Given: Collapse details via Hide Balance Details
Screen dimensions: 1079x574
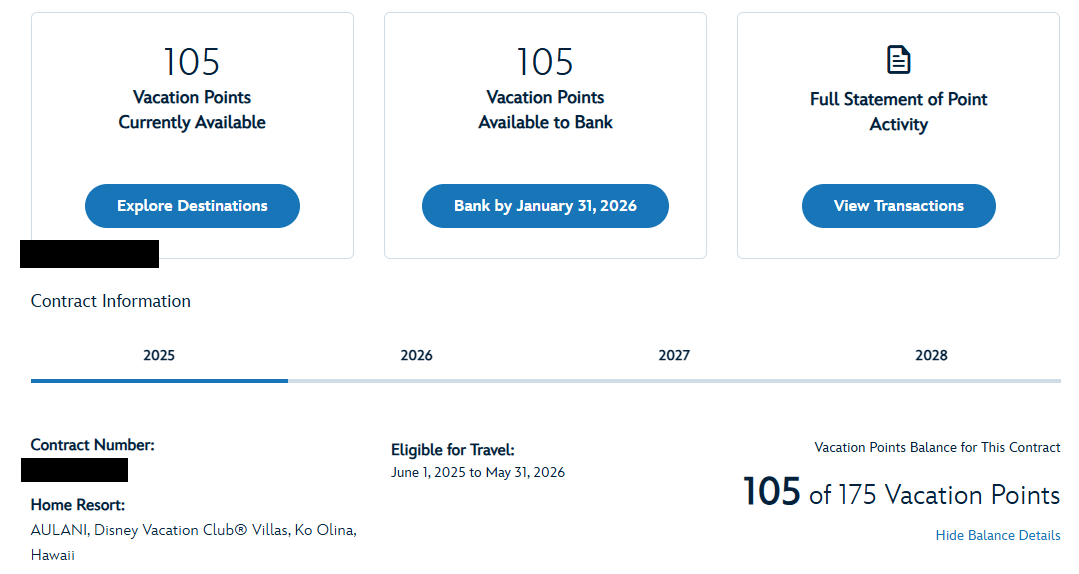Looking at the screenshot, I should (997, 535).
